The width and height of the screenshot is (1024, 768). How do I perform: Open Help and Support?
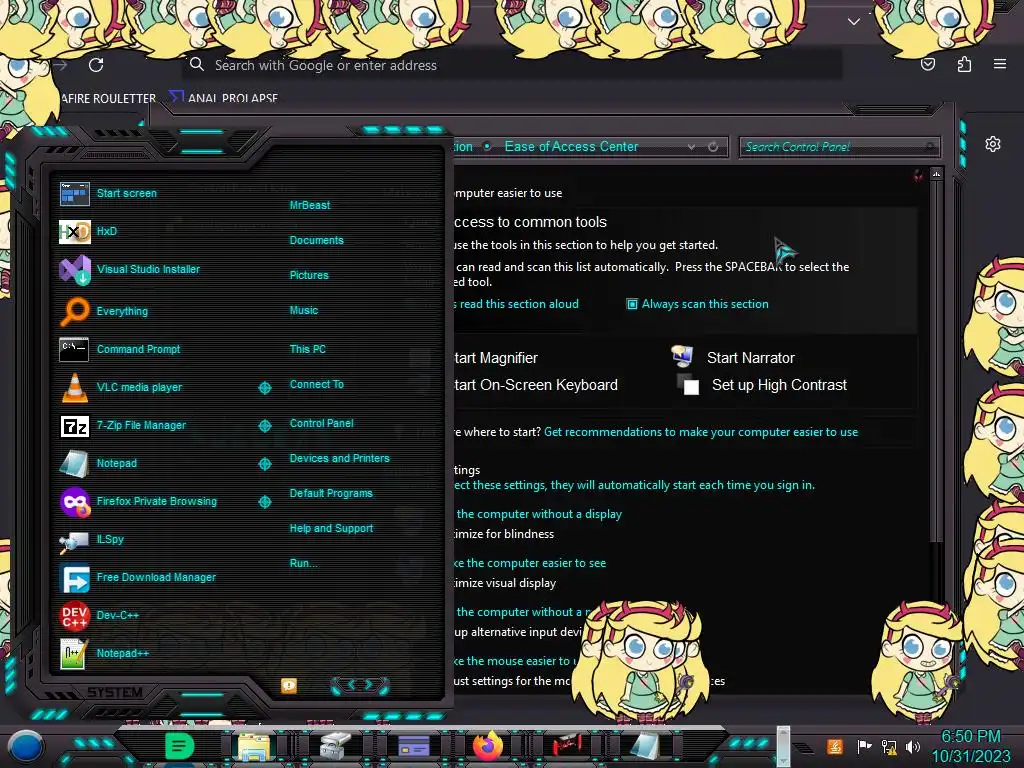[331, 528]
